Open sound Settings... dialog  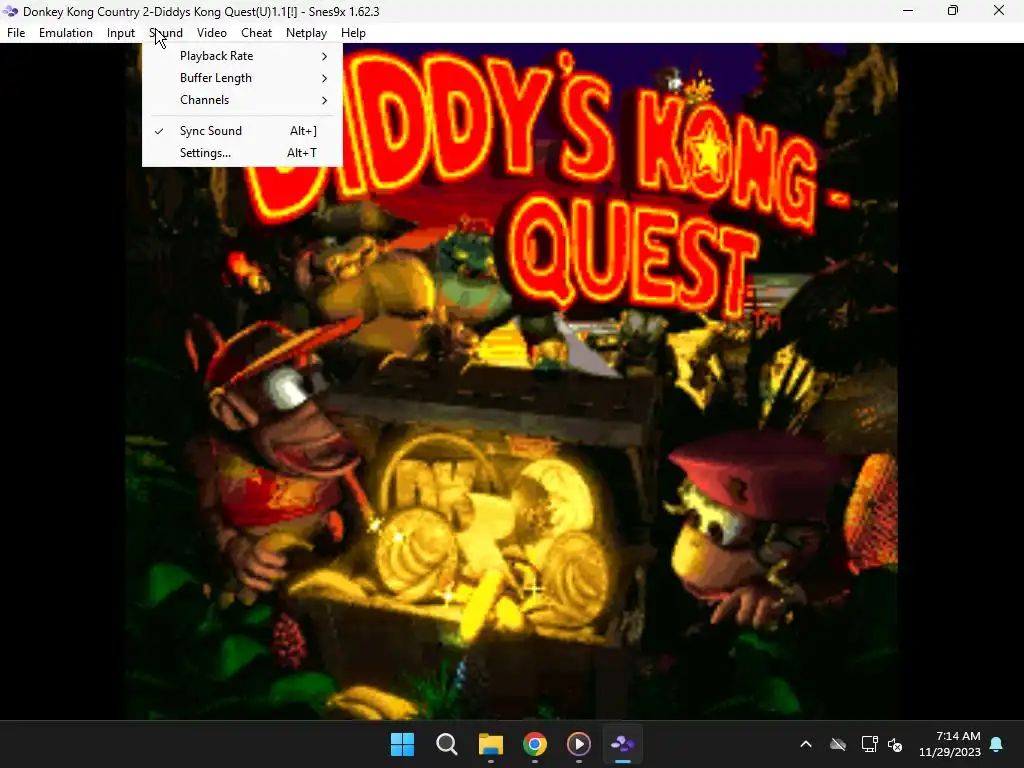click(x=242, y=153)
